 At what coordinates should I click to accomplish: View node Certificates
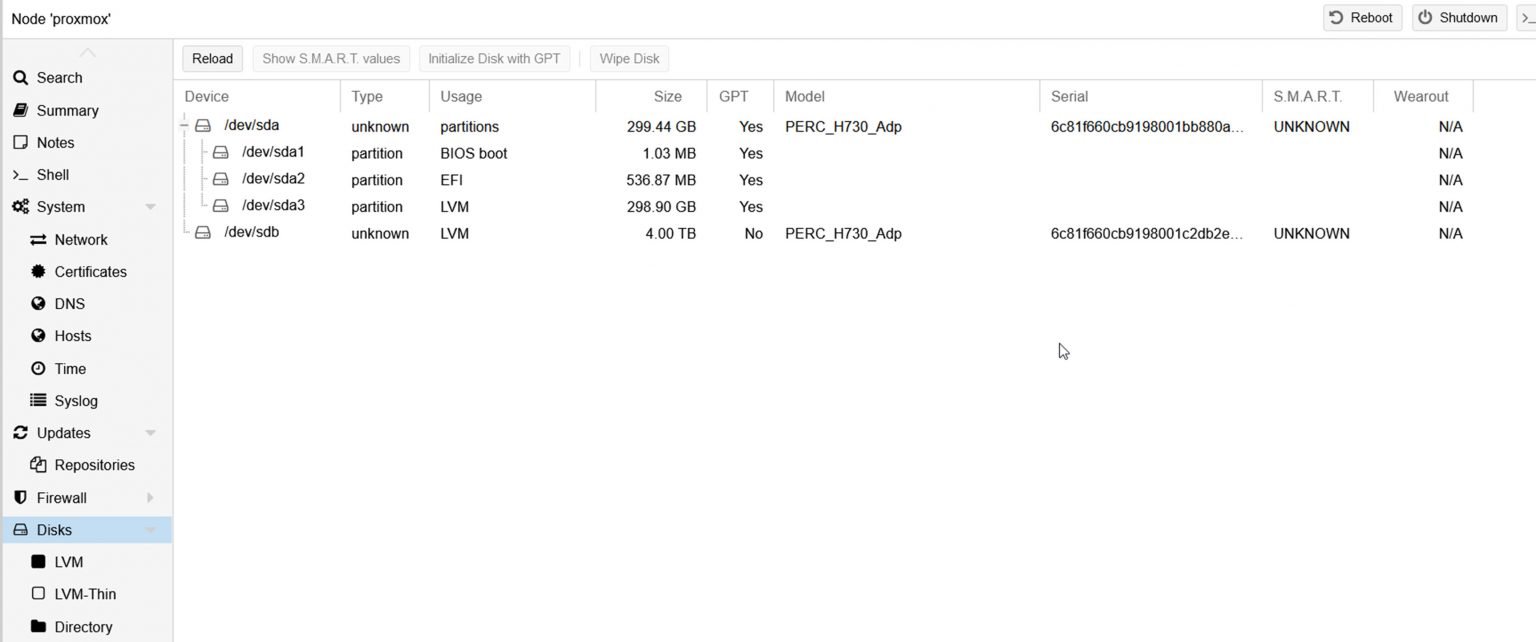pos(94,271)
